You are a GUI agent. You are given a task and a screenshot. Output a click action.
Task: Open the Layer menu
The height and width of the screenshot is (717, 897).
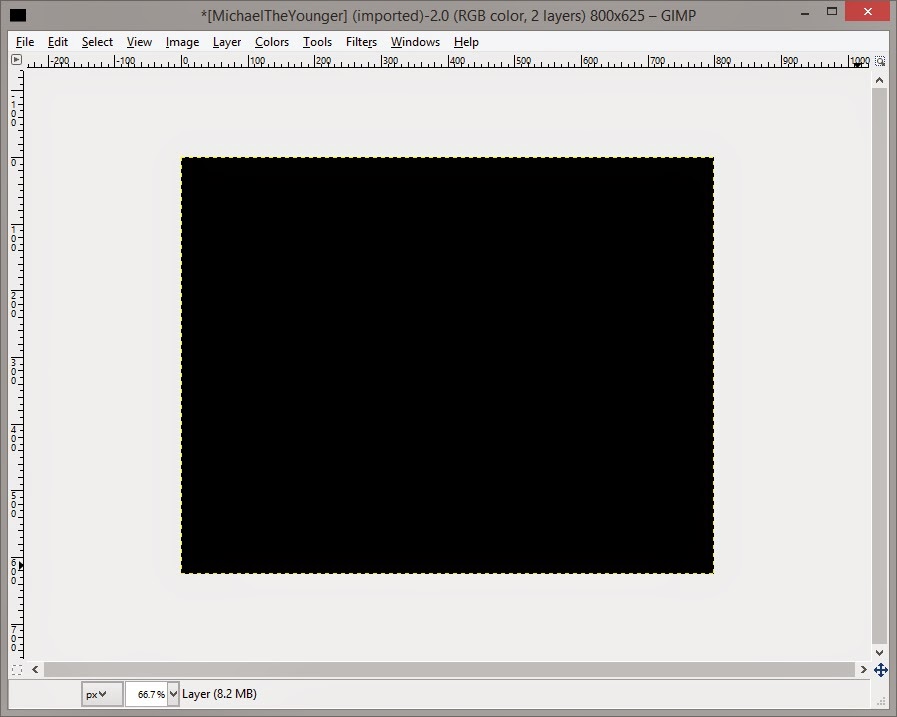tap(226, 42)
